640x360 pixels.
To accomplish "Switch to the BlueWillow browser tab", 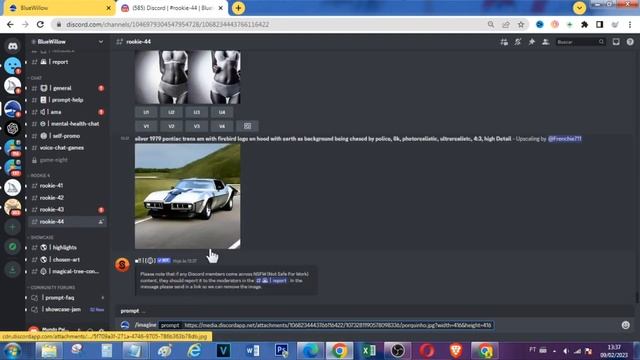I will point(58,8).
